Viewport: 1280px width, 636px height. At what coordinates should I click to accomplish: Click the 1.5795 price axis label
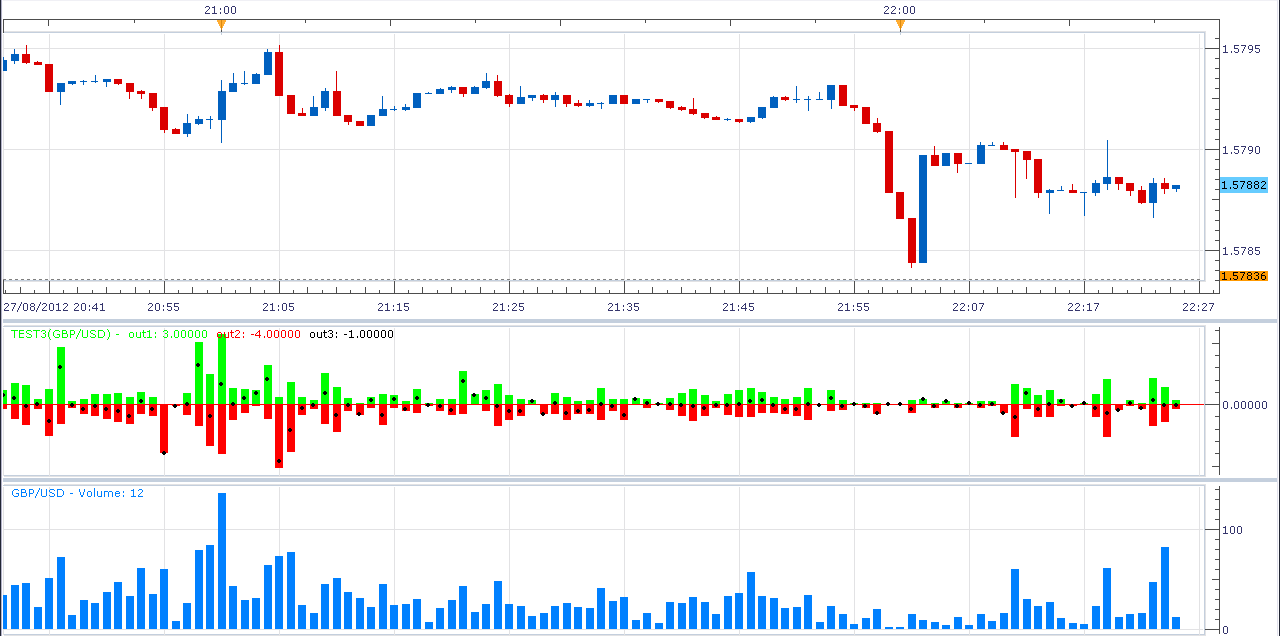tap(1243, 48)
